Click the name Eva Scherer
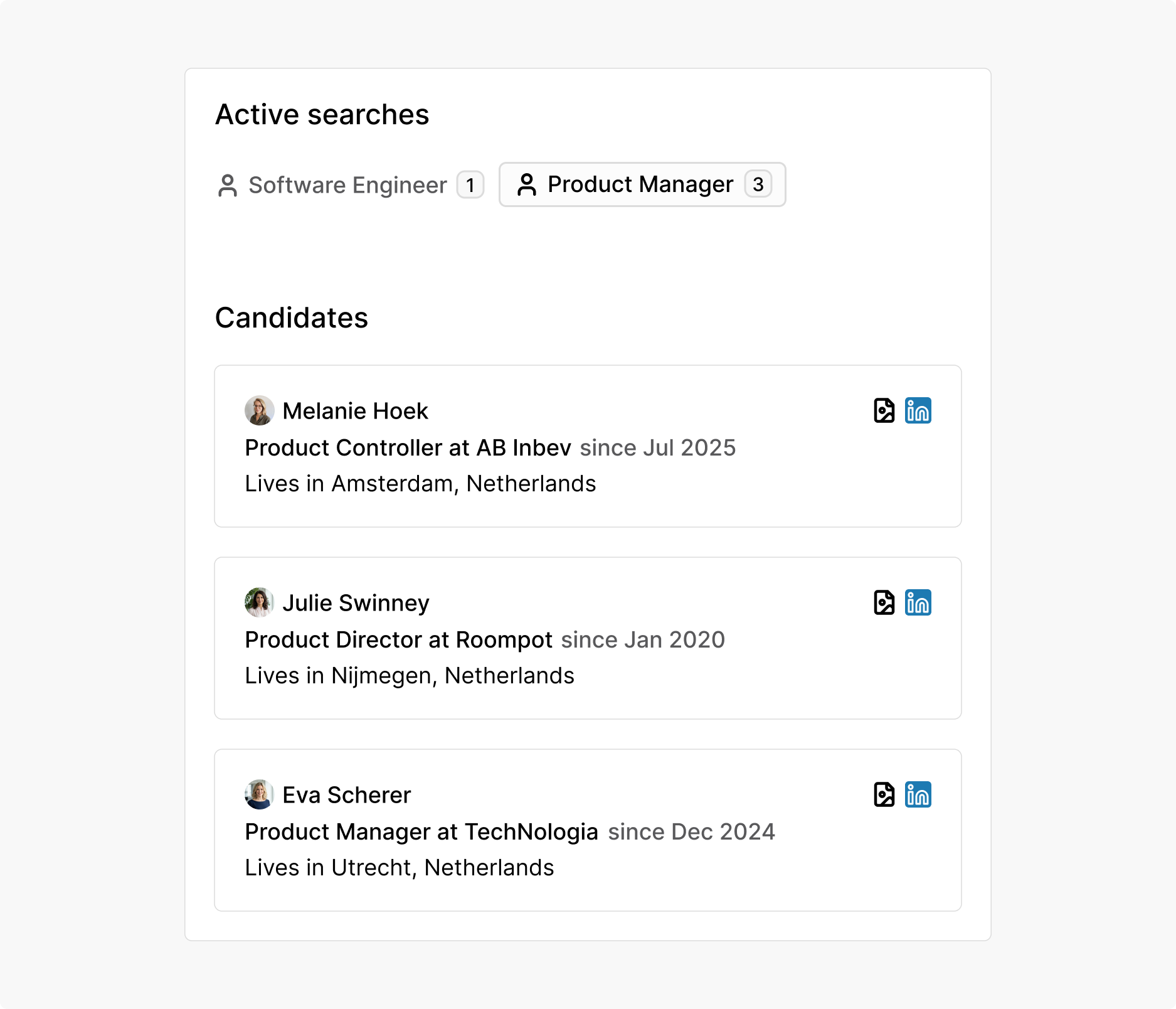This screenshot has height=1009, width=1176. point(346,794)
